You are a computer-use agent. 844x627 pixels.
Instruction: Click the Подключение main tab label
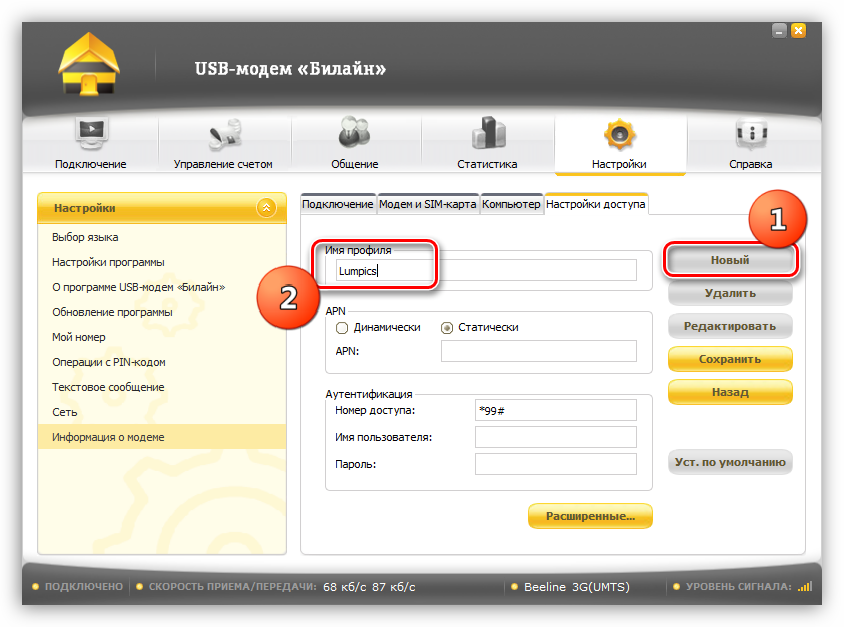90,164
